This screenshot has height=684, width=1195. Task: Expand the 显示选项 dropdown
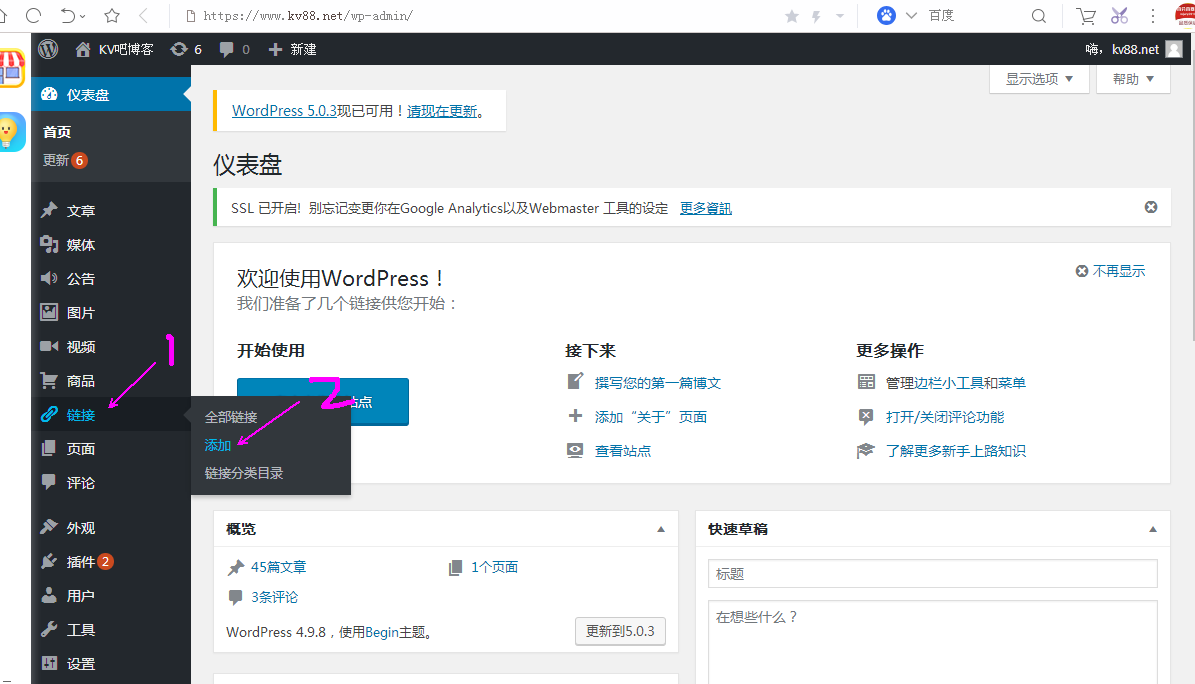1039,79
